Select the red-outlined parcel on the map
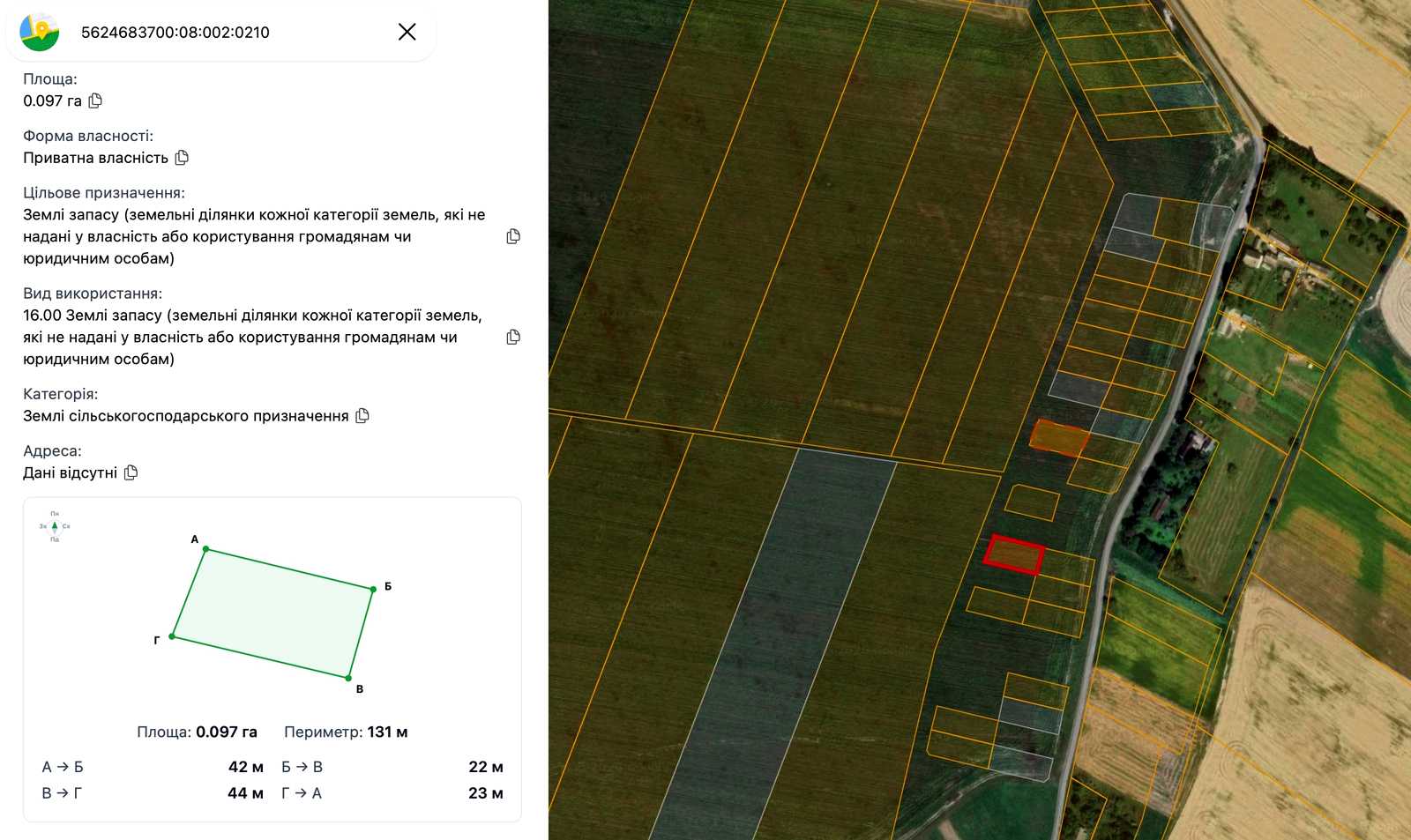This screenshot has width=1411, height=840. (x=1014, y=555)
